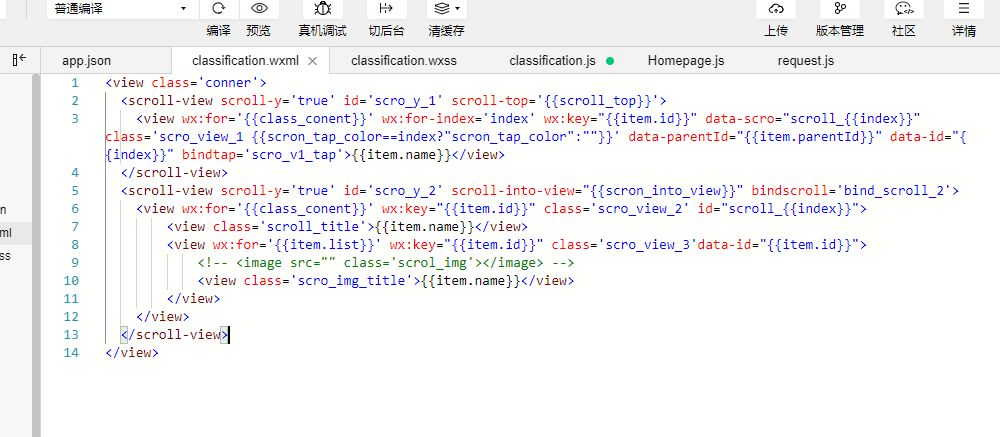
Task: Click the 社区 label
Action: [x=904, y=31]
